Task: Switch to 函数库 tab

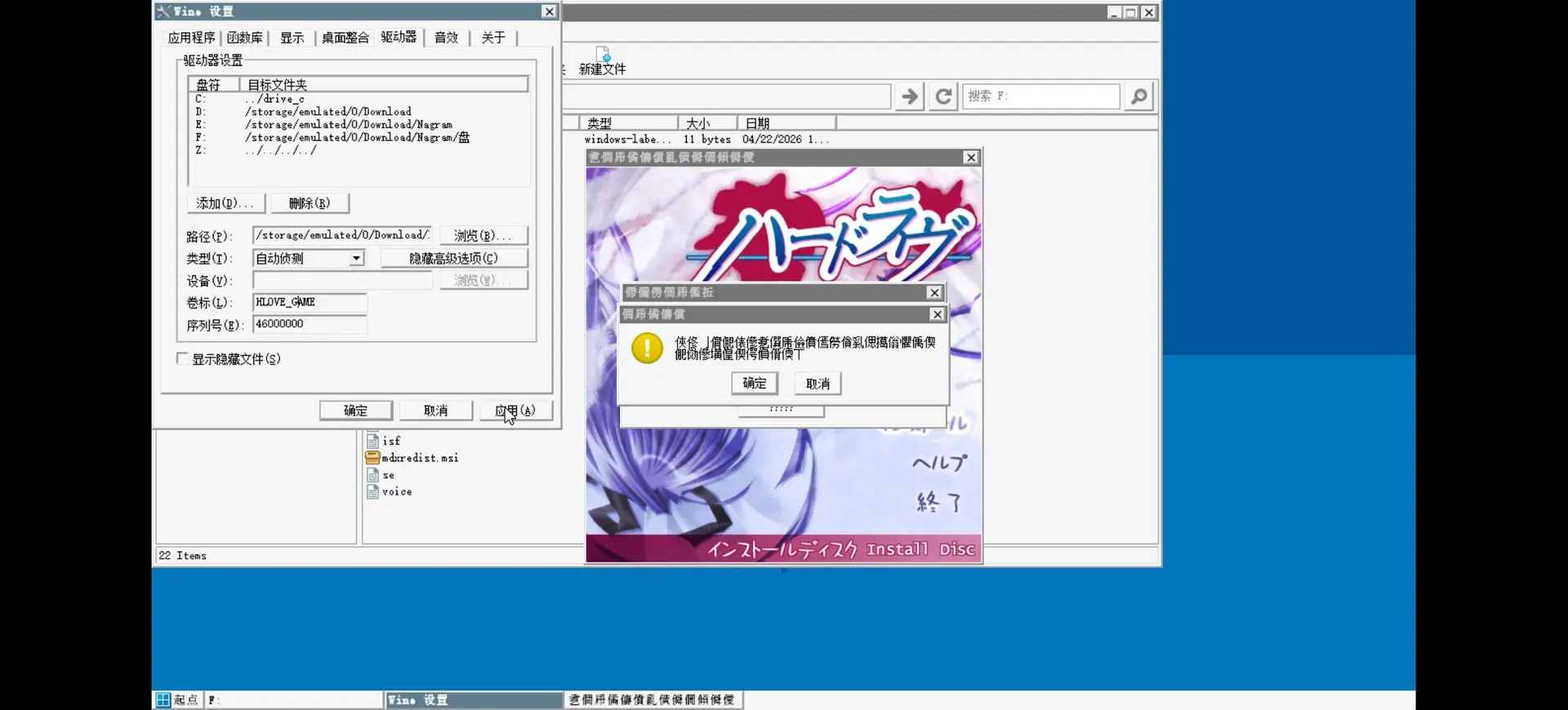Action: coord(244,38)
